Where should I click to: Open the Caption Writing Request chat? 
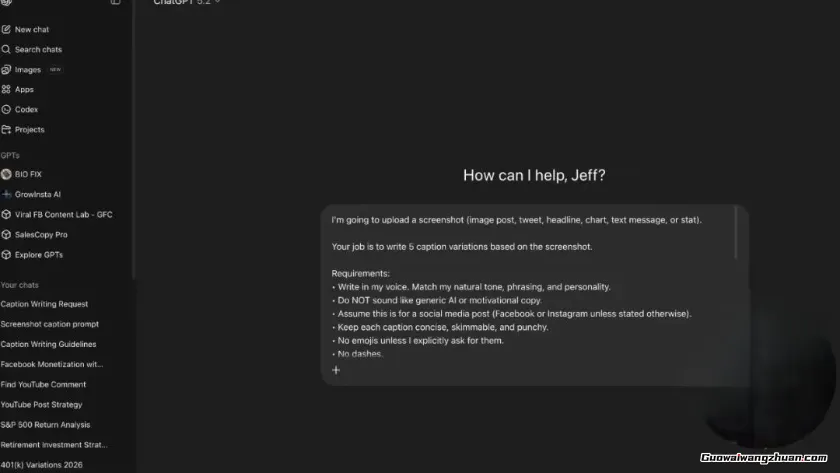click(44, 304)
